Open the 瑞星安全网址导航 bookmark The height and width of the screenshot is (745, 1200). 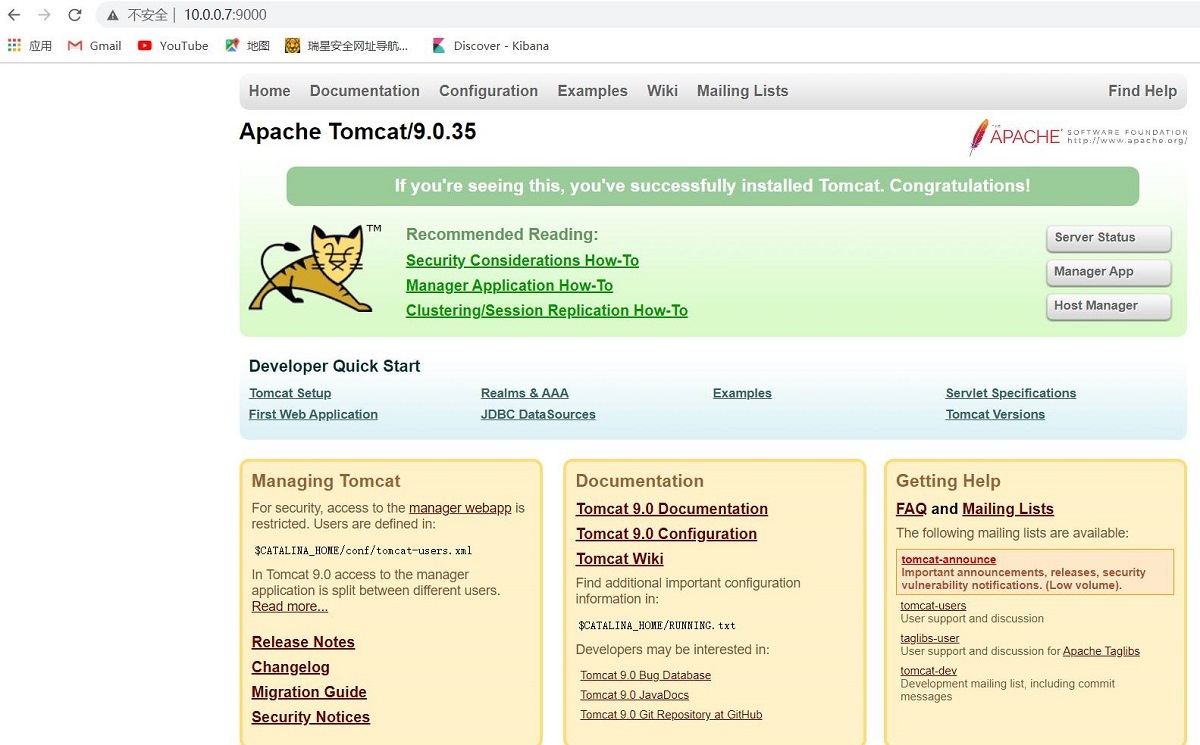pos(347,45)
